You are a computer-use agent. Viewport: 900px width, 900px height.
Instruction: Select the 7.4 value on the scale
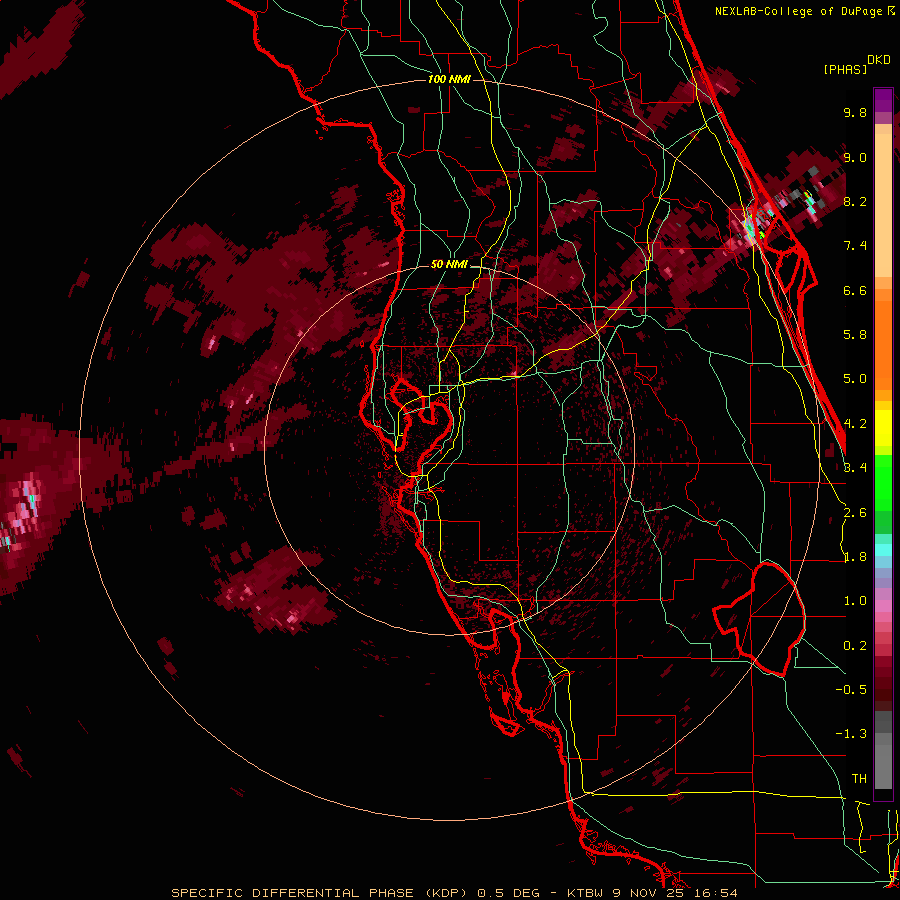(855, 246)
